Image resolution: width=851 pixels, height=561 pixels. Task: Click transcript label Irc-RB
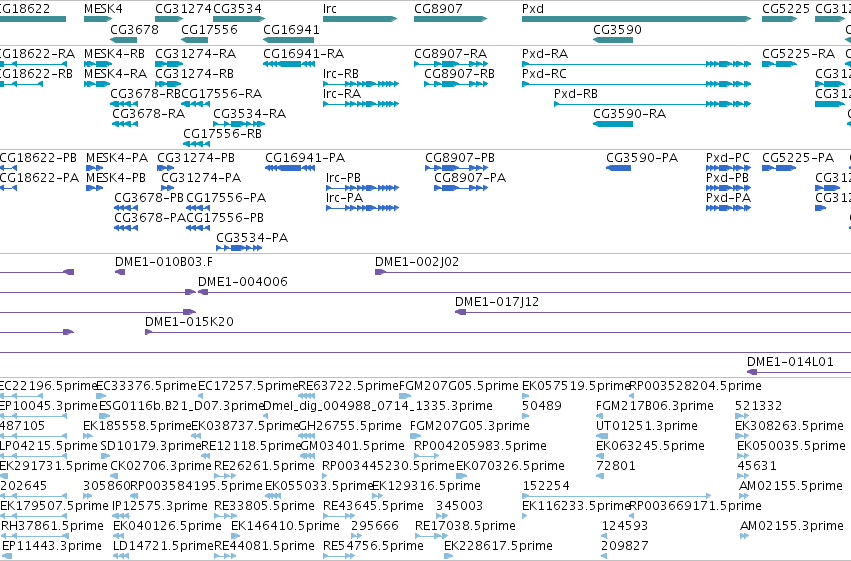341,74
